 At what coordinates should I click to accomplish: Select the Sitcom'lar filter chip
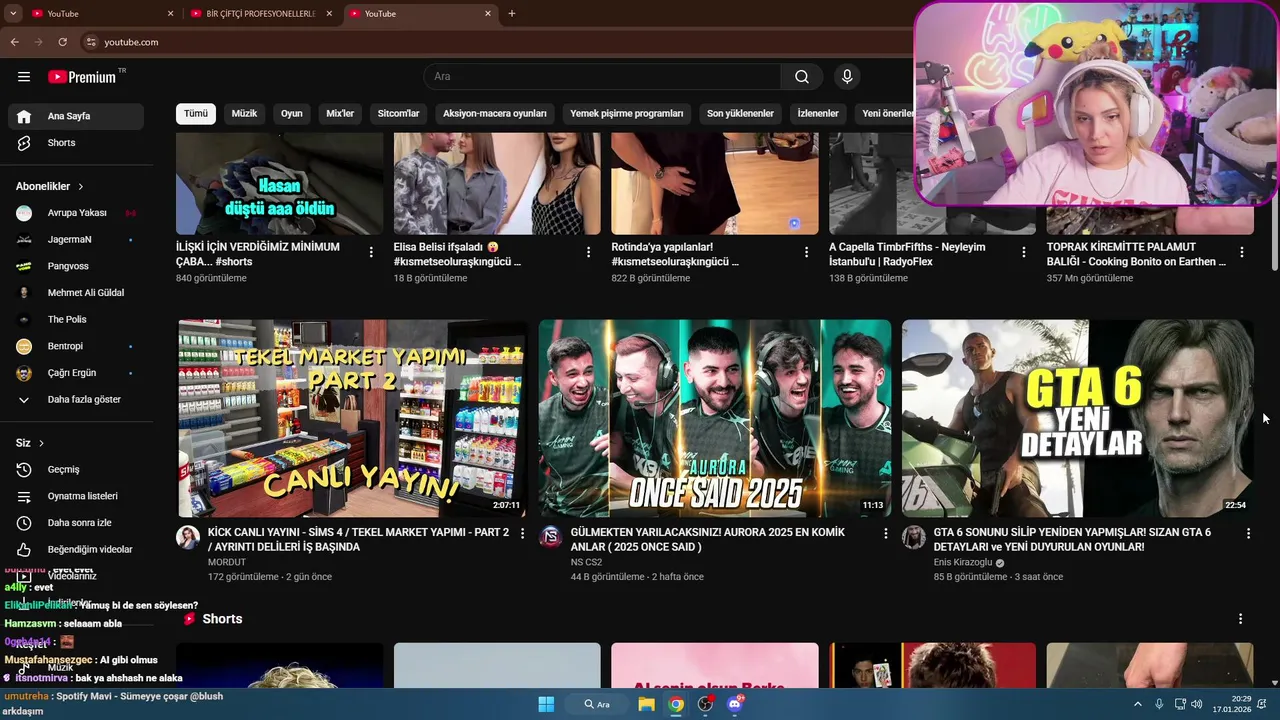tap(398, 114)
